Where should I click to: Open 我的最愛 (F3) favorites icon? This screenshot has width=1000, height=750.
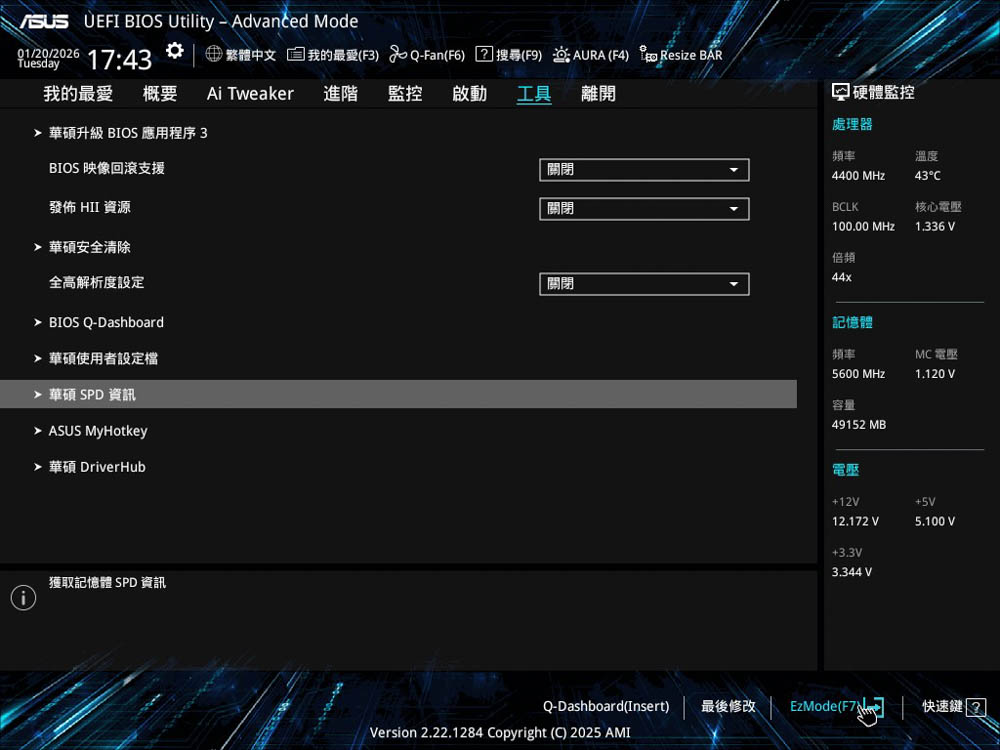coord(296,55)
